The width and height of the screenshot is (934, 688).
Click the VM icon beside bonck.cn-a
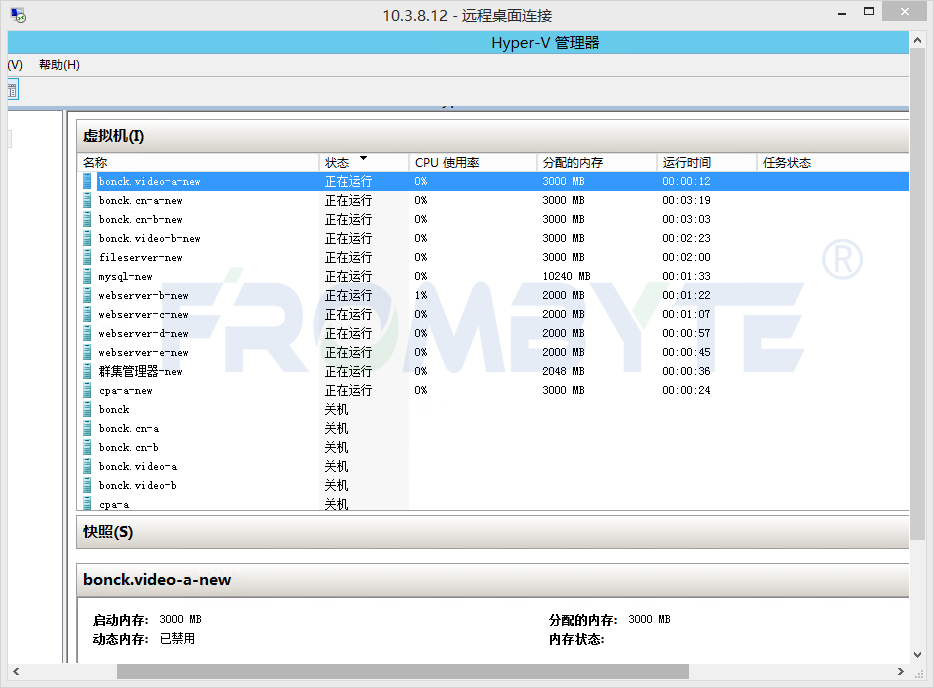(x=88, y=428)
